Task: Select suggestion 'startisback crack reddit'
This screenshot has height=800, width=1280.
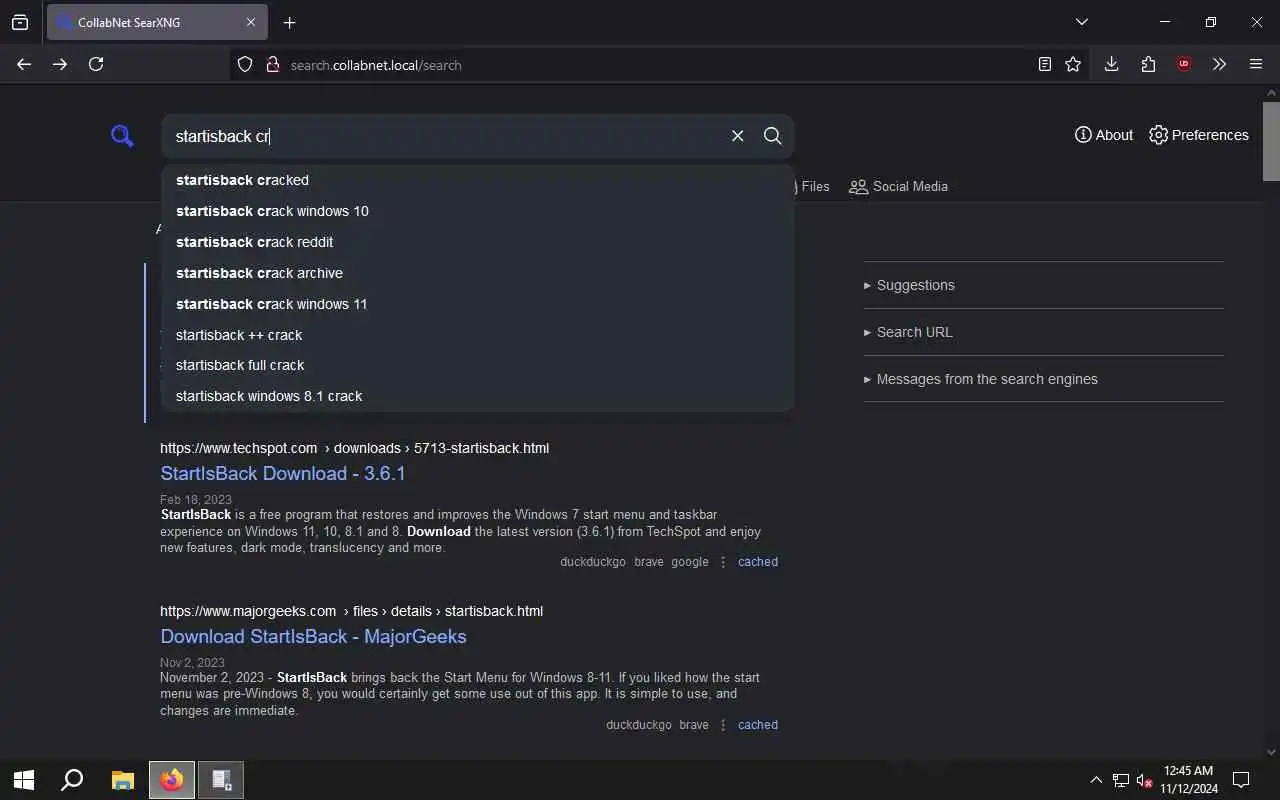Action: 478,242
